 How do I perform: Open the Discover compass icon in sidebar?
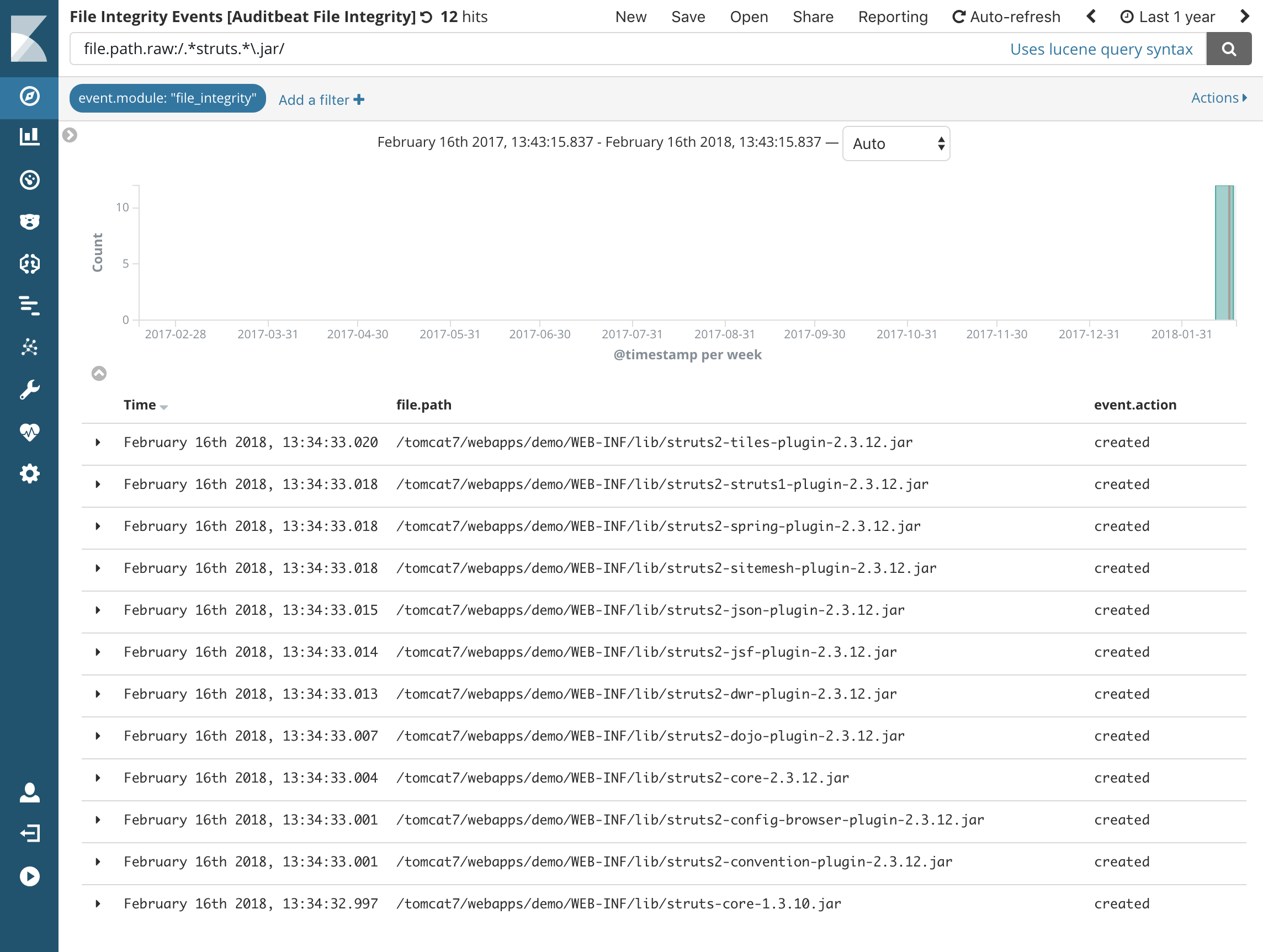coord(29,96)
